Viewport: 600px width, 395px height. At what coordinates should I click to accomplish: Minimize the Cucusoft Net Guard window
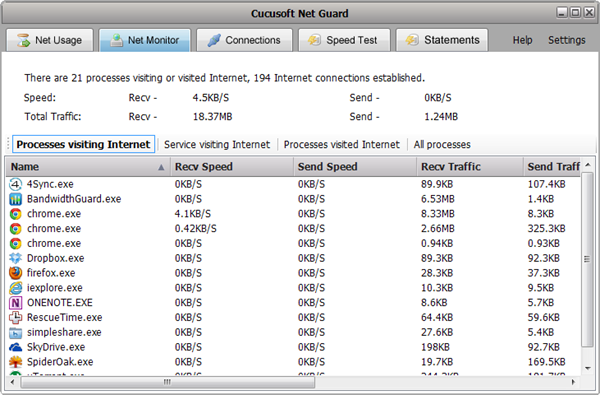coord(562,12)
